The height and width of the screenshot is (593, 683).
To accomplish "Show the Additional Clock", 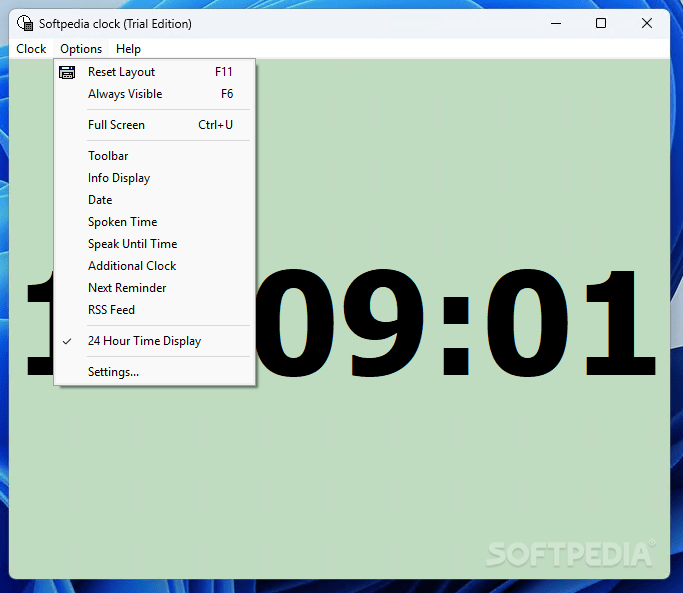I will [155, 266].
